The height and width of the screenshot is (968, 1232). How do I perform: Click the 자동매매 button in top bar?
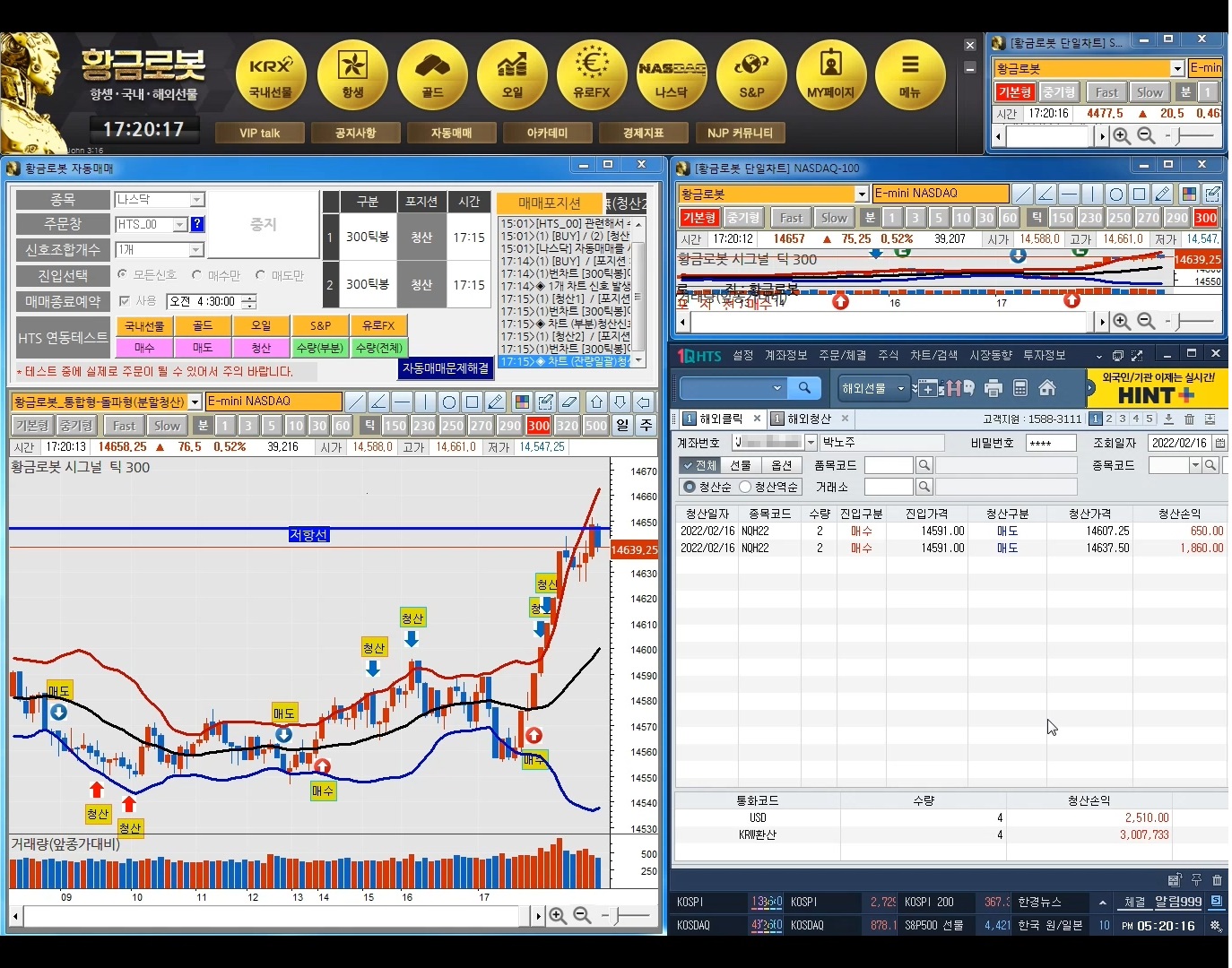point(451,133)
